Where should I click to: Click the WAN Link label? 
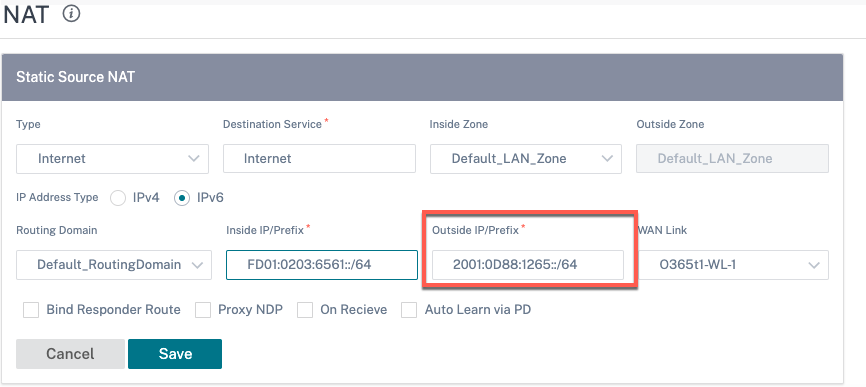pyautogui.click(x=662, y=230)
